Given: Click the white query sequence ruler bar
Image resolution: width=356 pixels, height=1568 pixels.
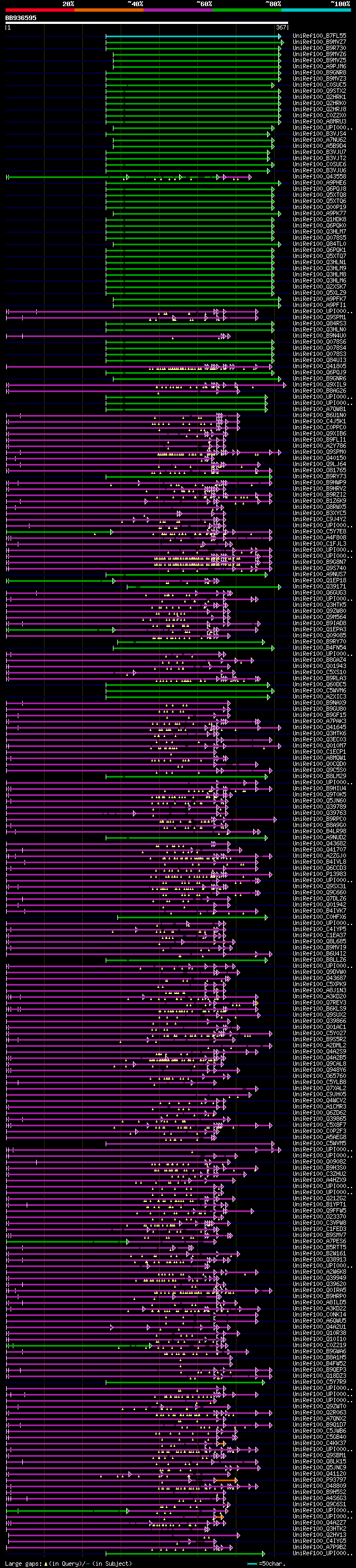Looking at the screenshot, I should click(x=147, y=22).
